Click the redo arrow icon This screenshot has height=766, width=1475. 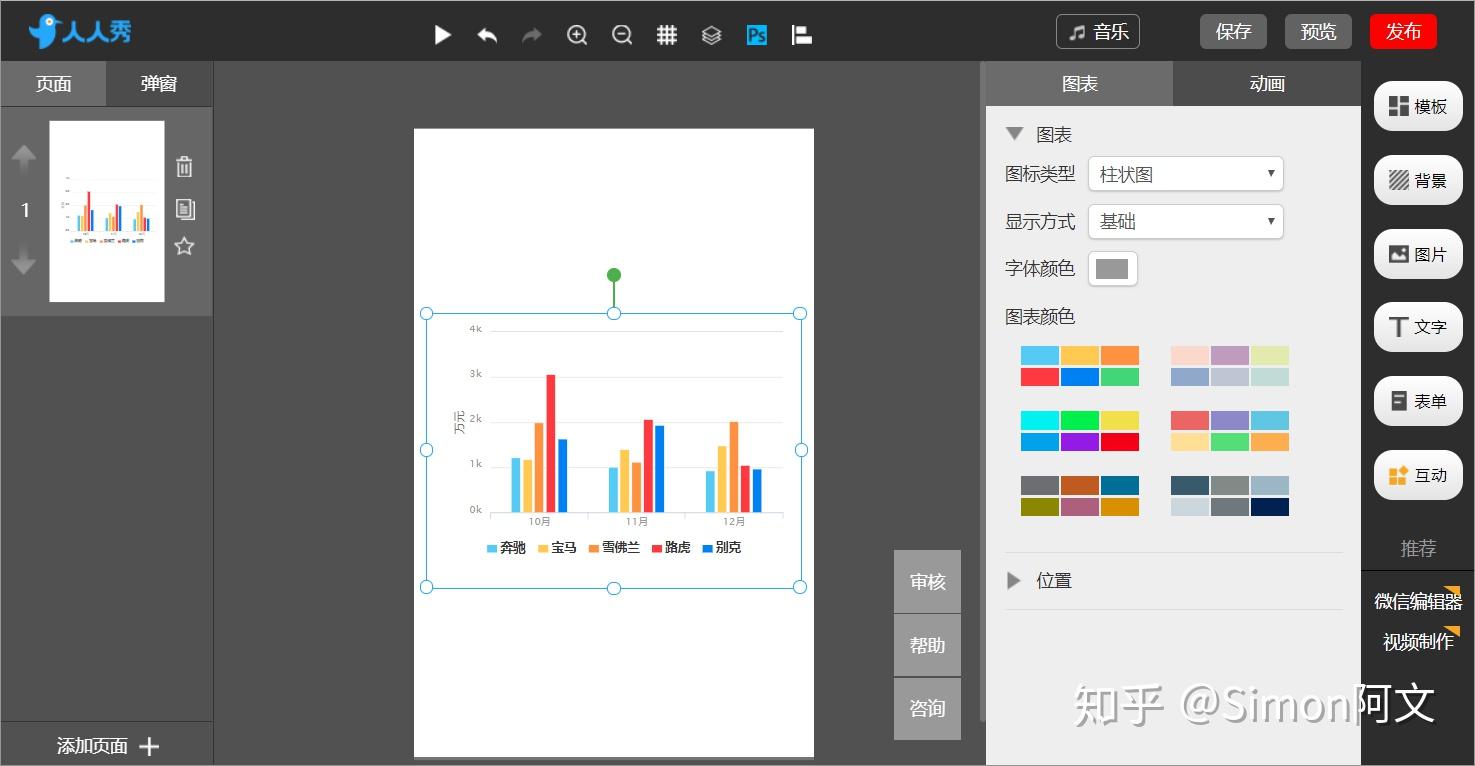(x=532, y=35)
